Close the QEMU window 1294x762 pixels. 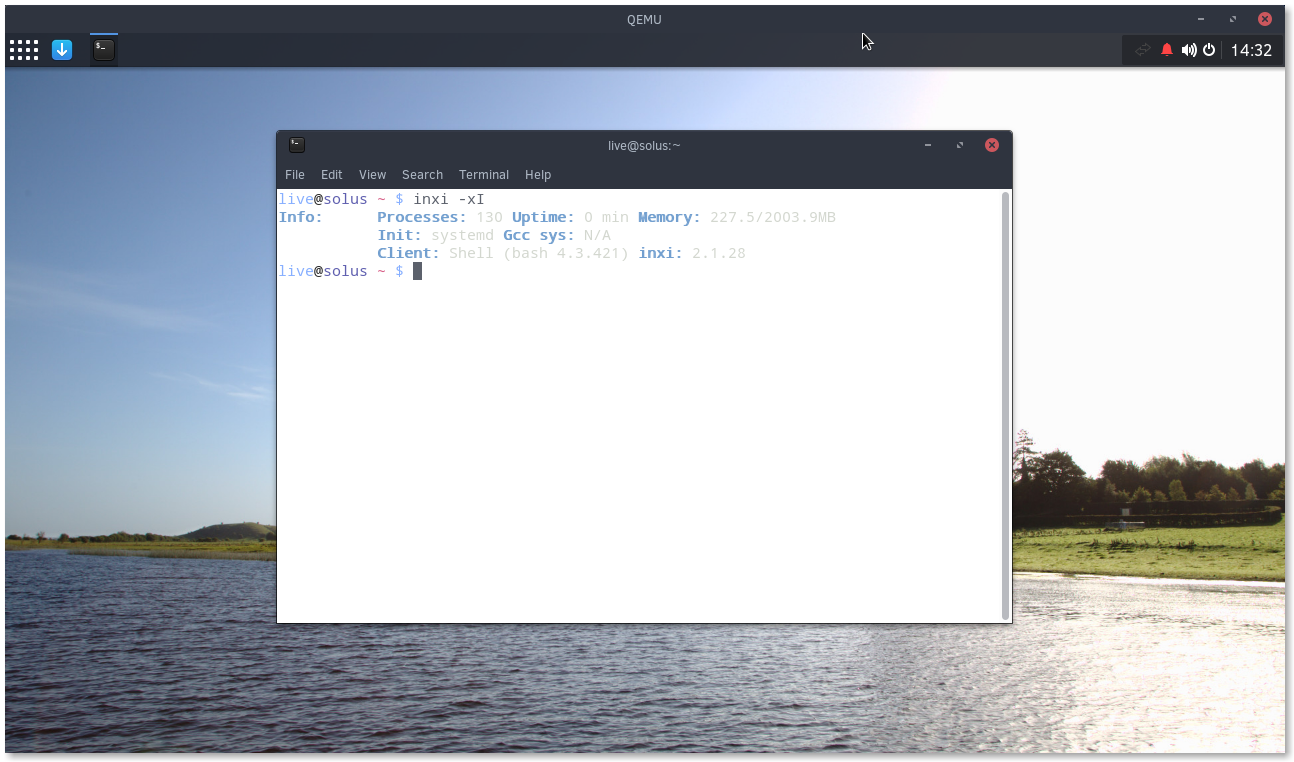point(1265,19)
